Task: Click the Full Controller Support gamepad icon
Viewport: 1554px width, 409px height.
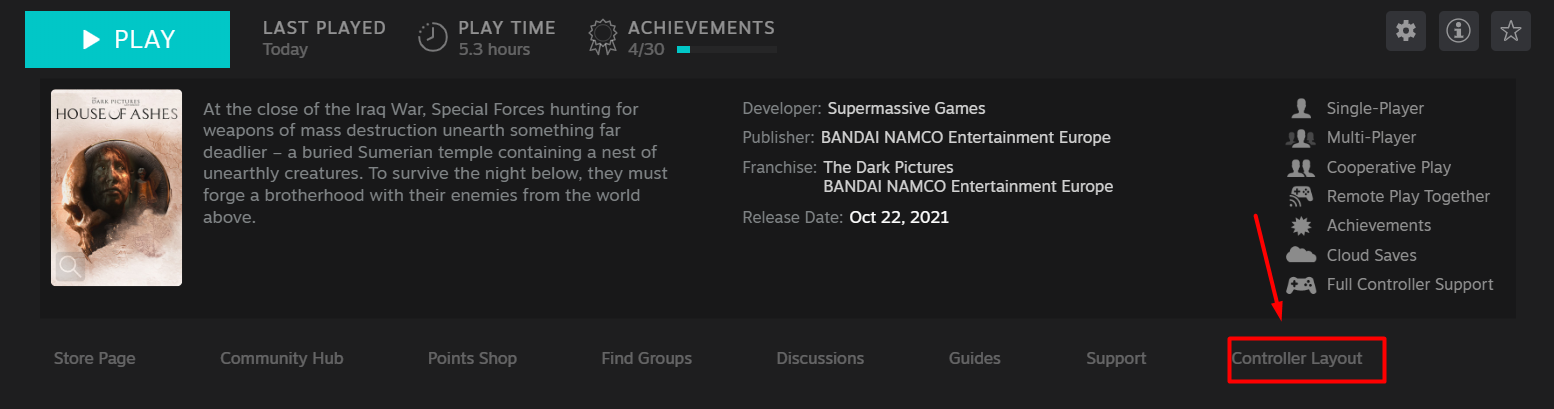Action: coord(1300,285)
